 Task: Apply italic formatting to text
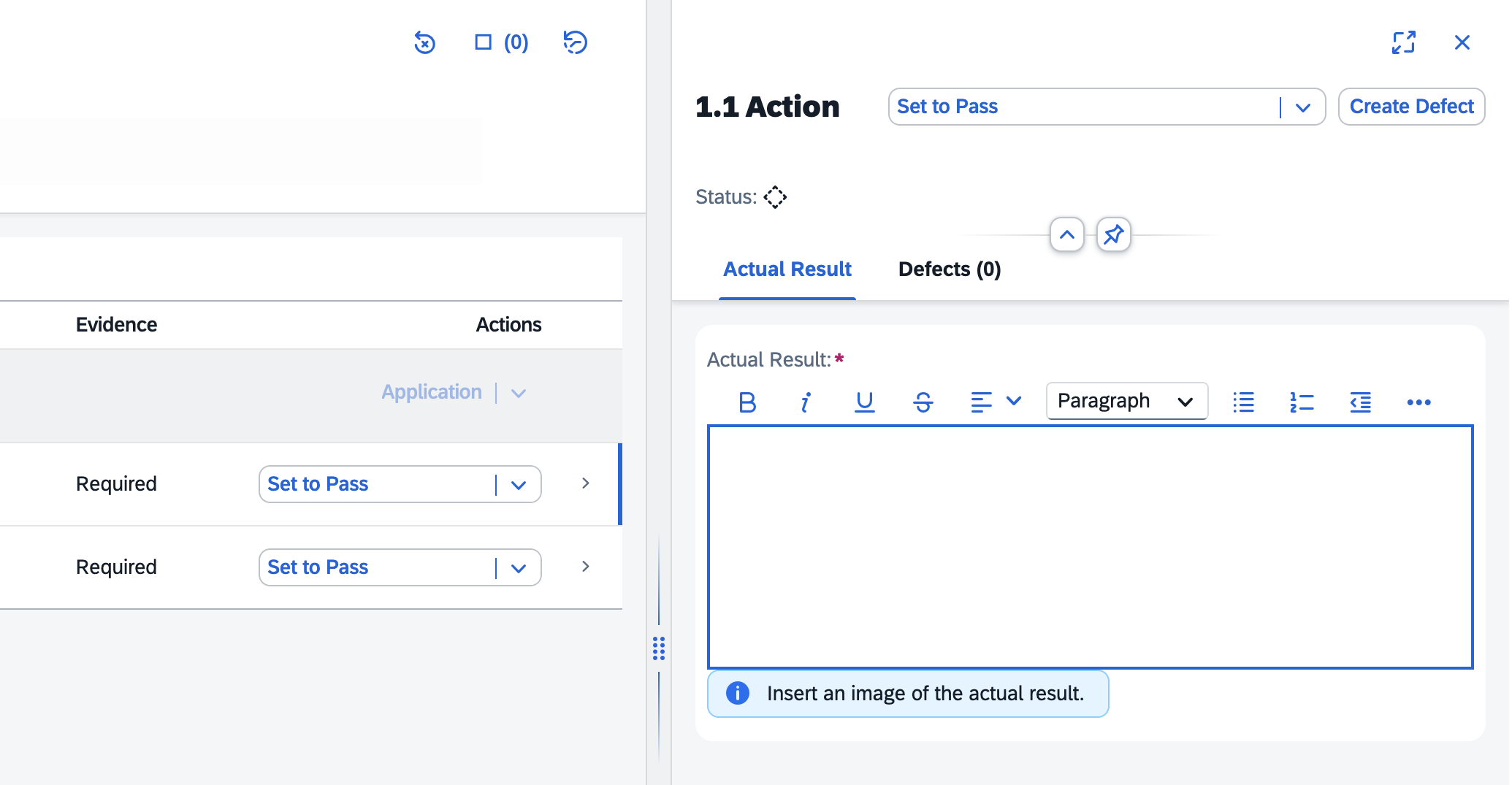805,402
